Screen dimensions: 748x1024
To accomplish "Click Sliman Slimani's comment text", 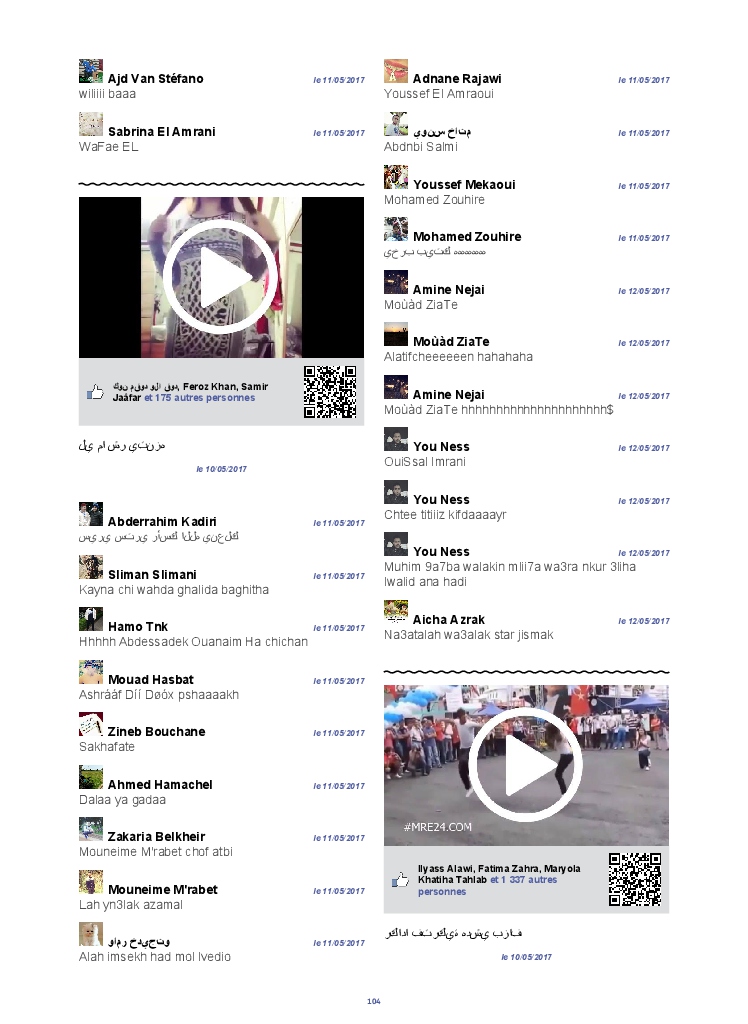I will pyautogui.click(x=174, y=590).
